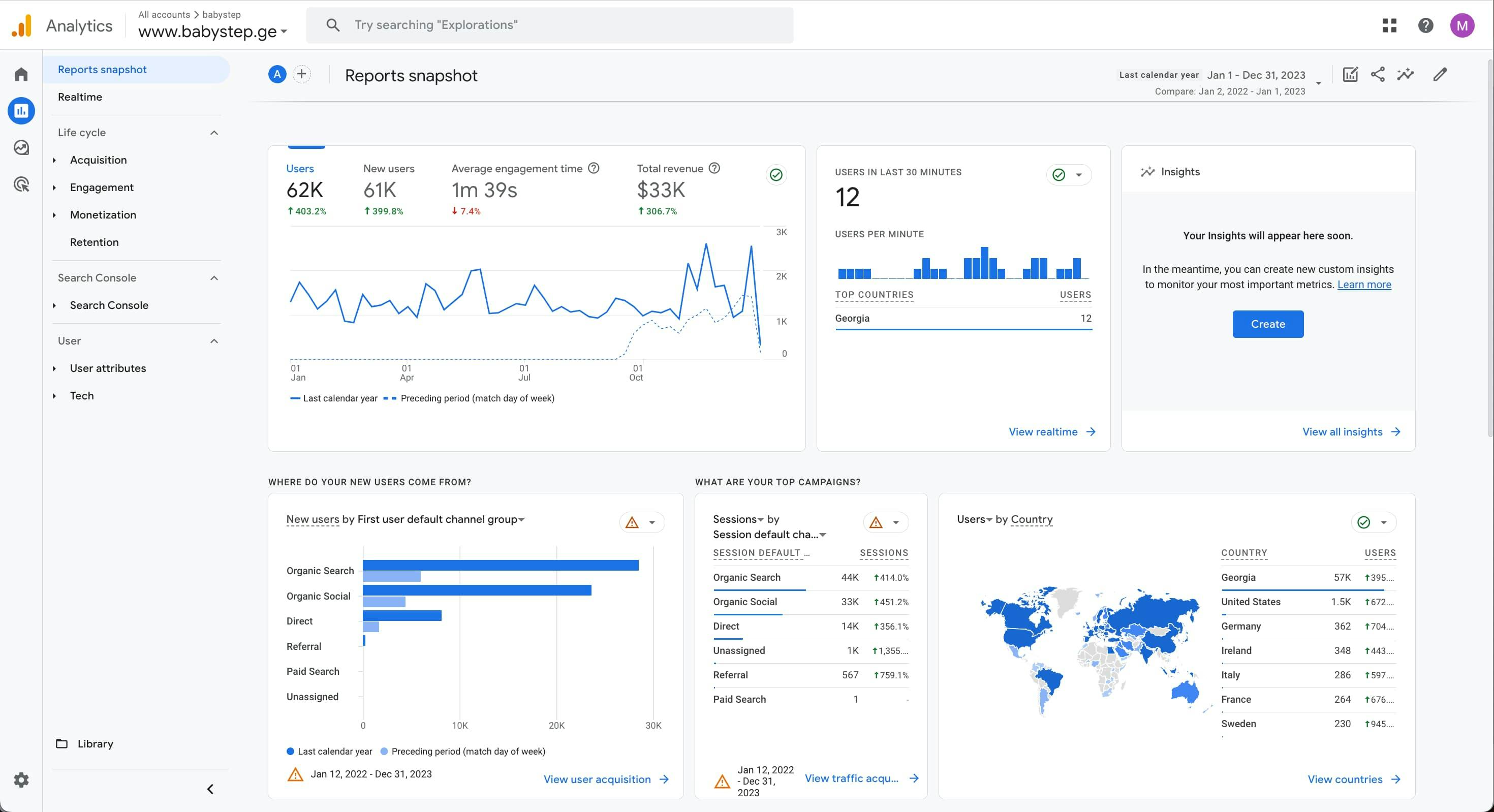Collapse the Life cycle section
The height and width of the screenshot is (812, 1494).
click(x=214, y=133)
